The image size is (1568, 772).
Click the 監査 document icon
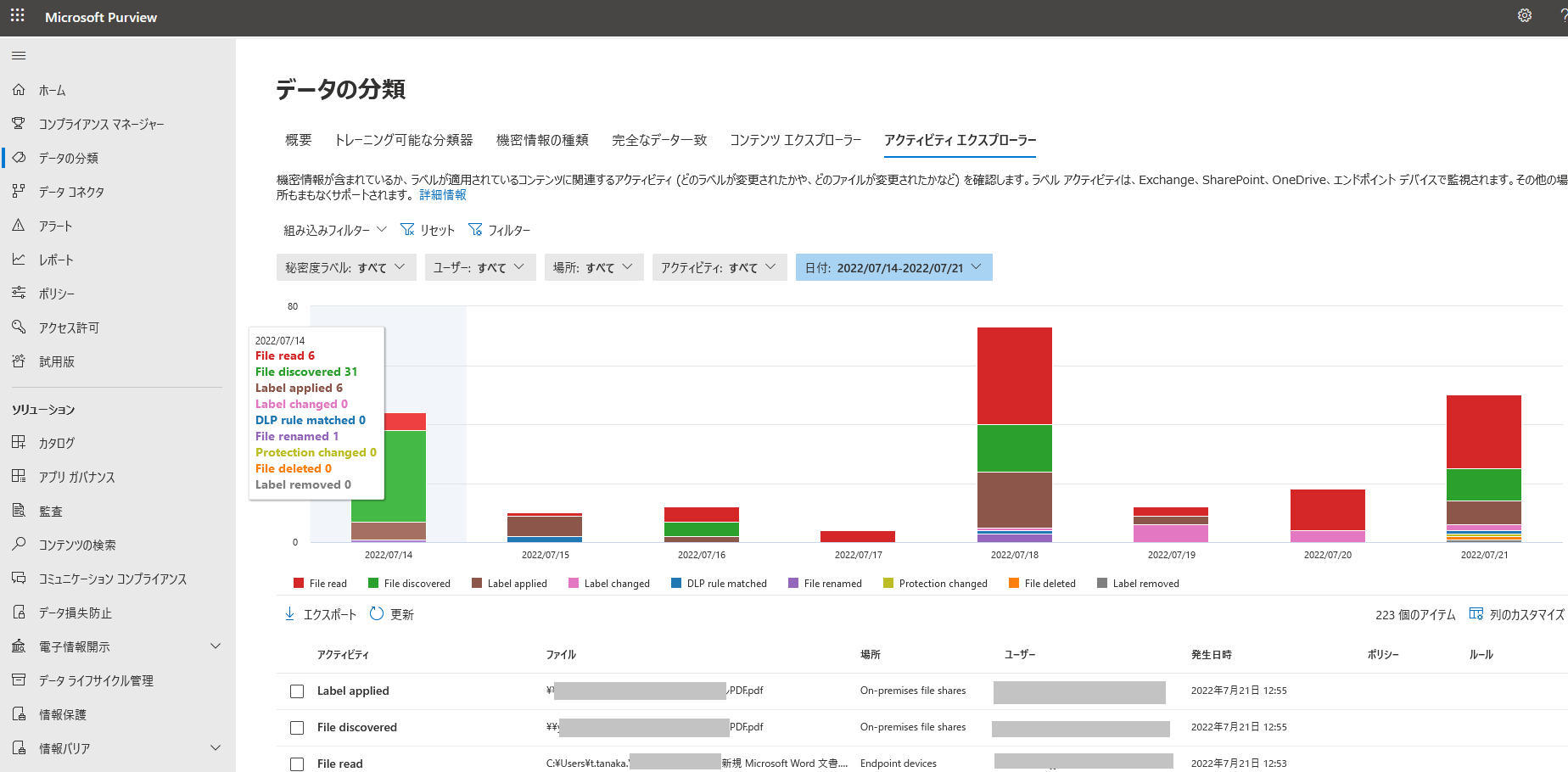coord(19,511)
